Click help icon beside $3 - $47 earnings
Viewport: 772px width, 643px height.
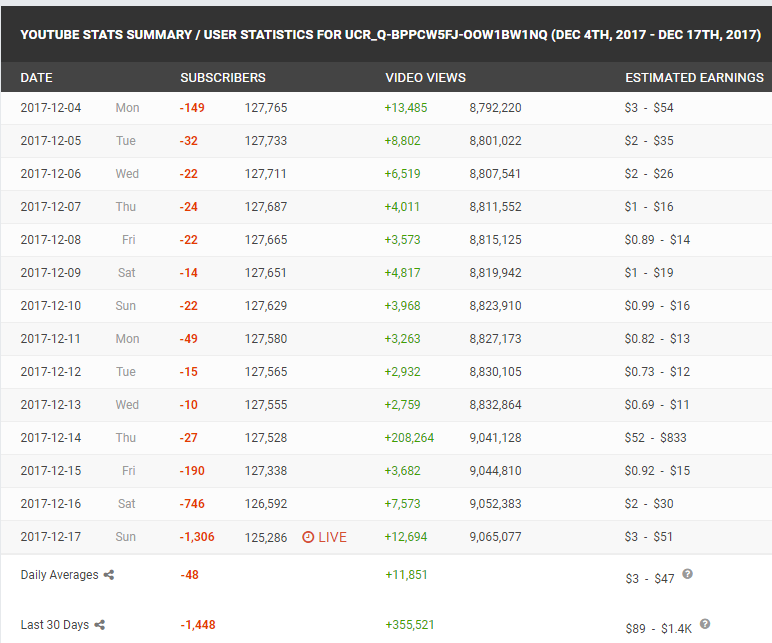pos(687,574)
